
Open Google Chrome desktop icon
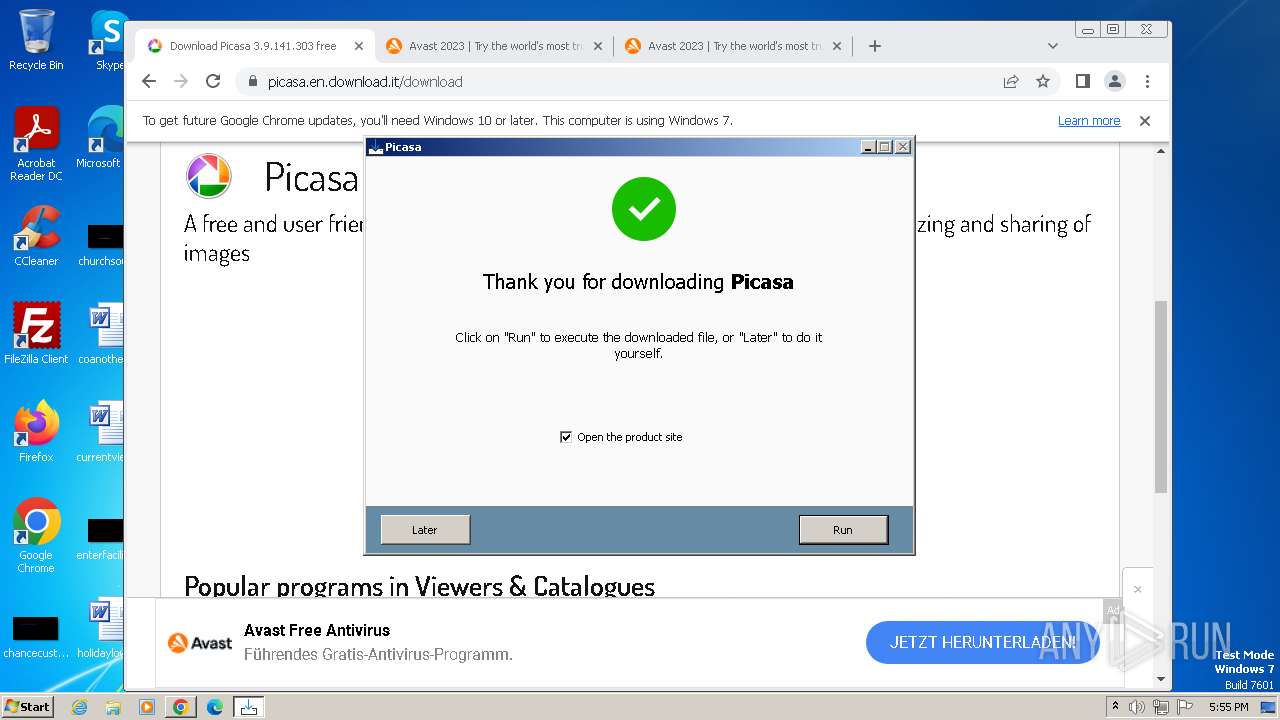point(36,536)
